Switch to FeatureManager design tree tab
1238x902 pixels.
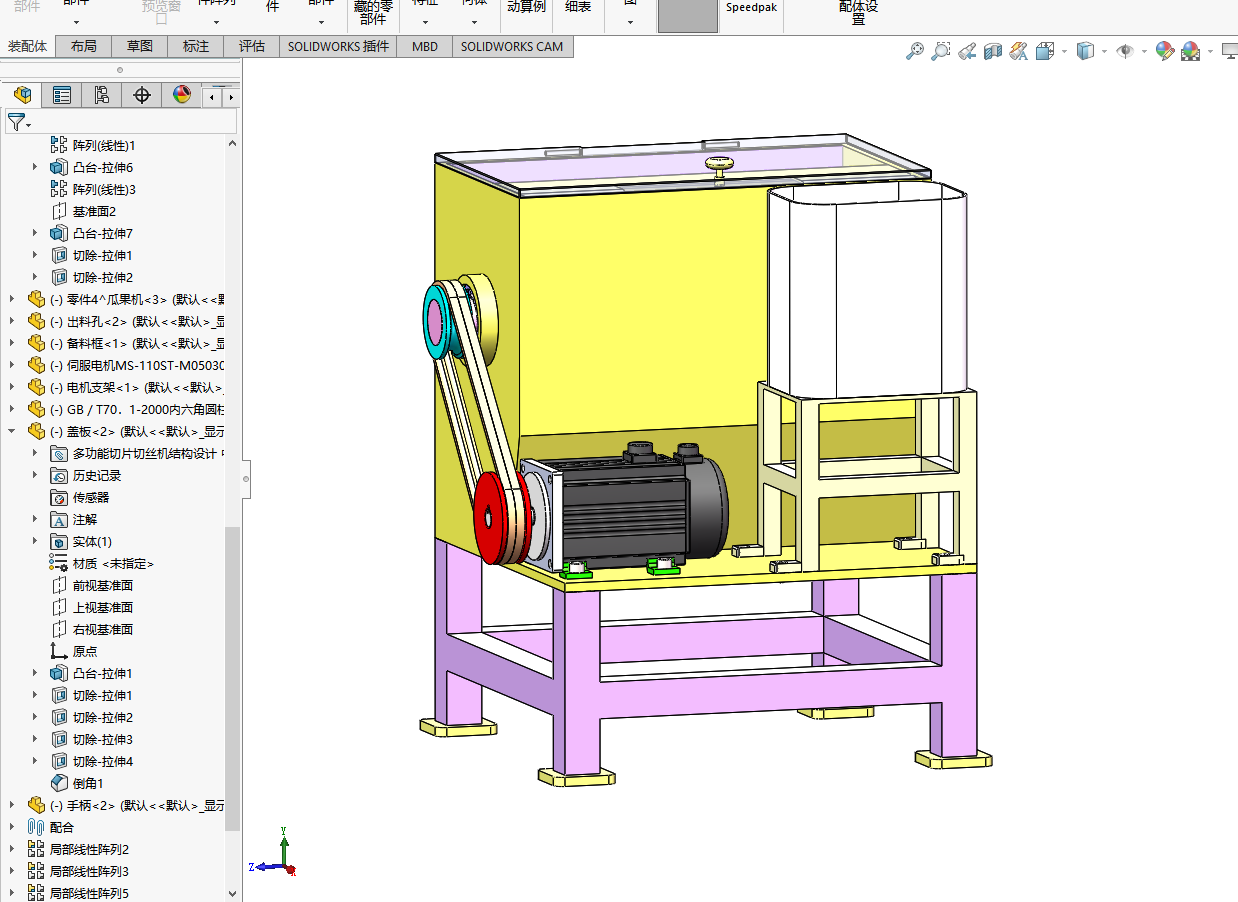pos(22,95)
